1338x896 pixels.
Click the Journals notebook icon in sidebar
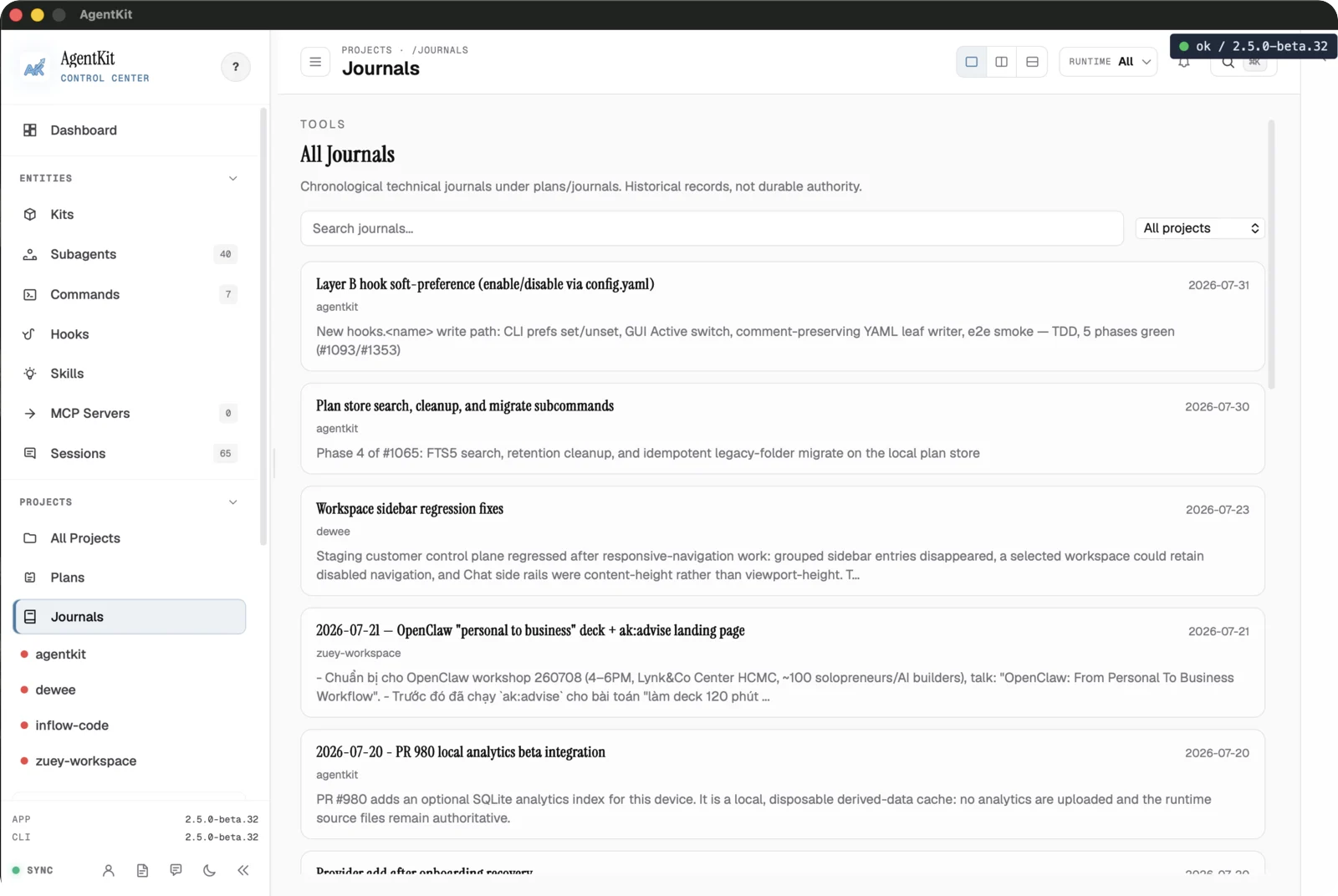point(30,617)
